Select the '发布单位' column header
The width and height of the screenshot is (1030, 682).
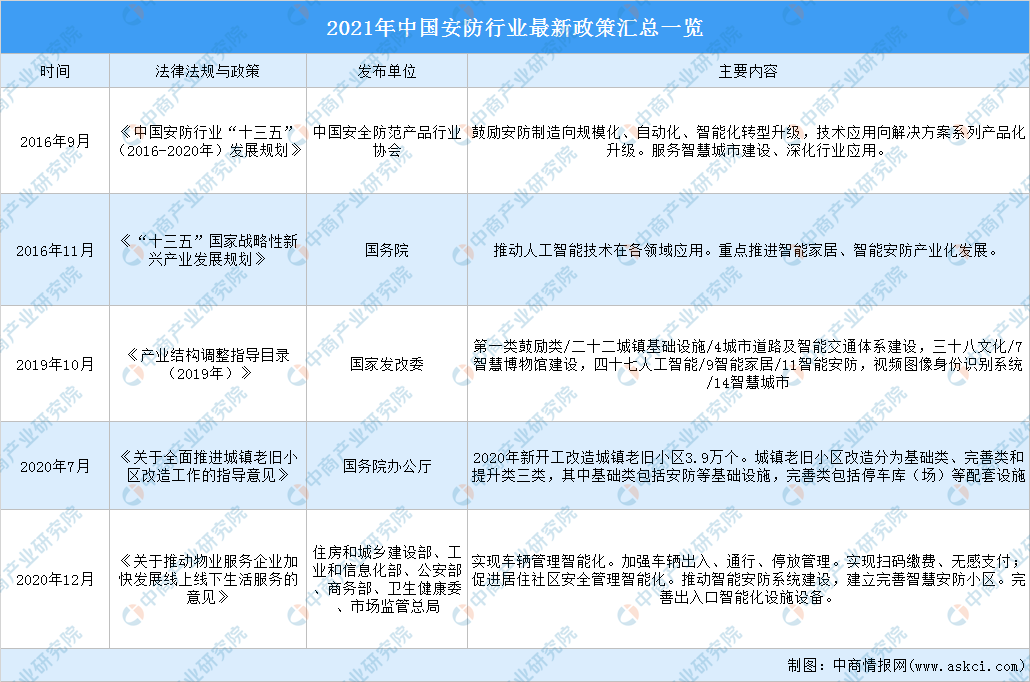[x=387, y=71]
